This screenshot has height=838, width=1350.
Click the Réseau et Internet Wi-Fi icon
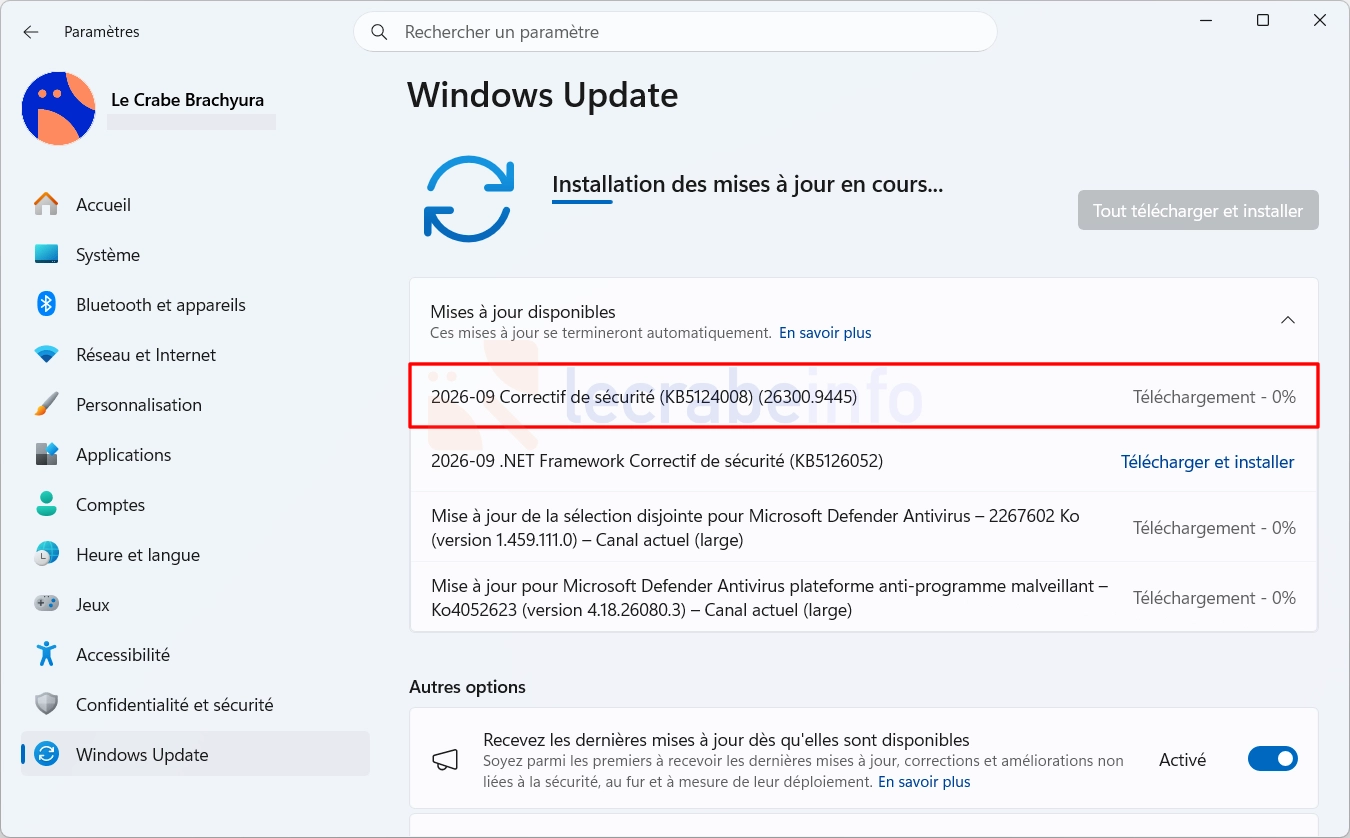(x=46, y=354)
